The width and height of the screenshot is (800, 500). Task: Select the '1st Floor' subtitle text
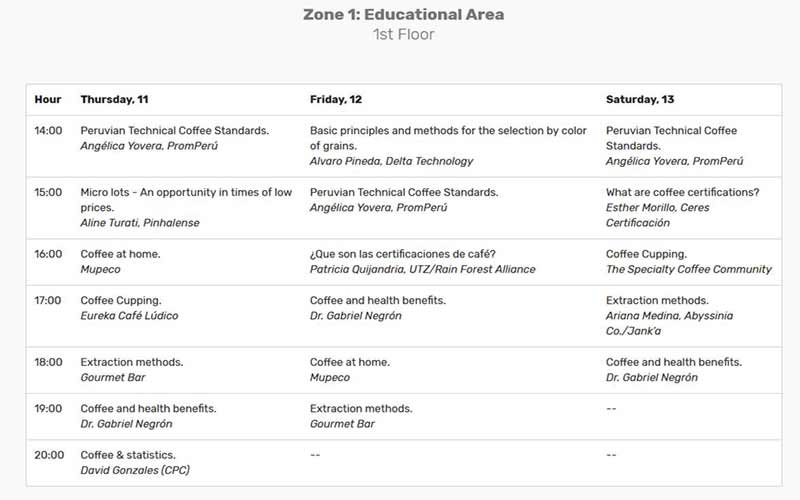(404, 34)
